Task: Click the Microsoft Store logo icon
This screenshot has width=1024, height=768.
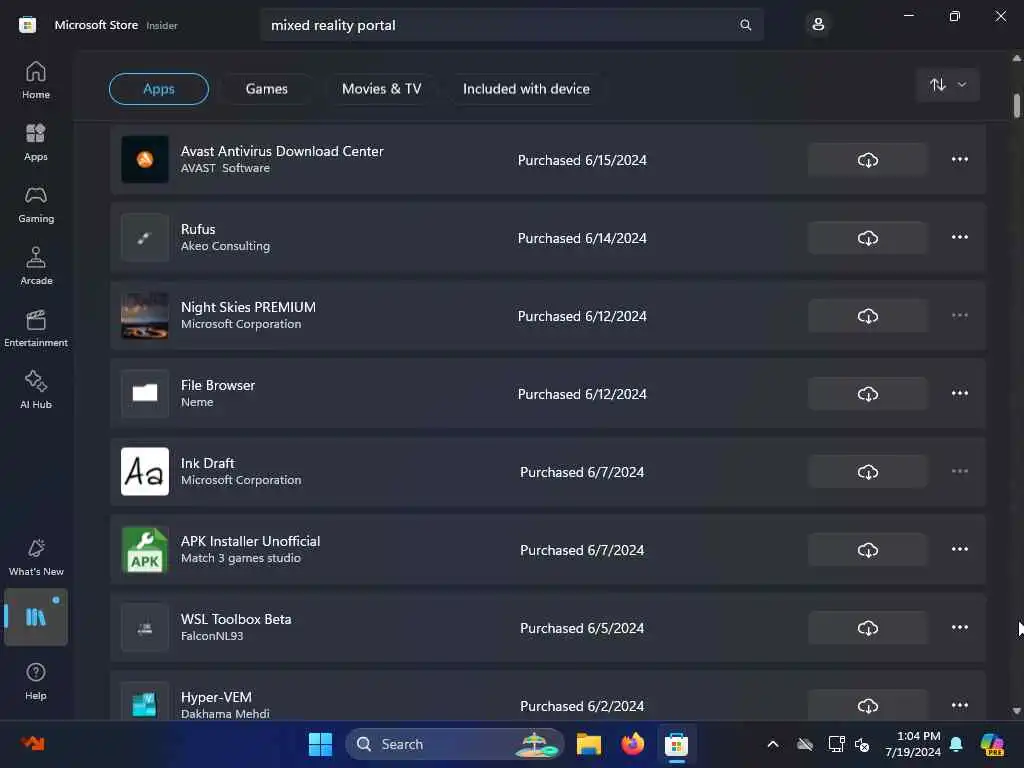Action: (x=27, y=25)
